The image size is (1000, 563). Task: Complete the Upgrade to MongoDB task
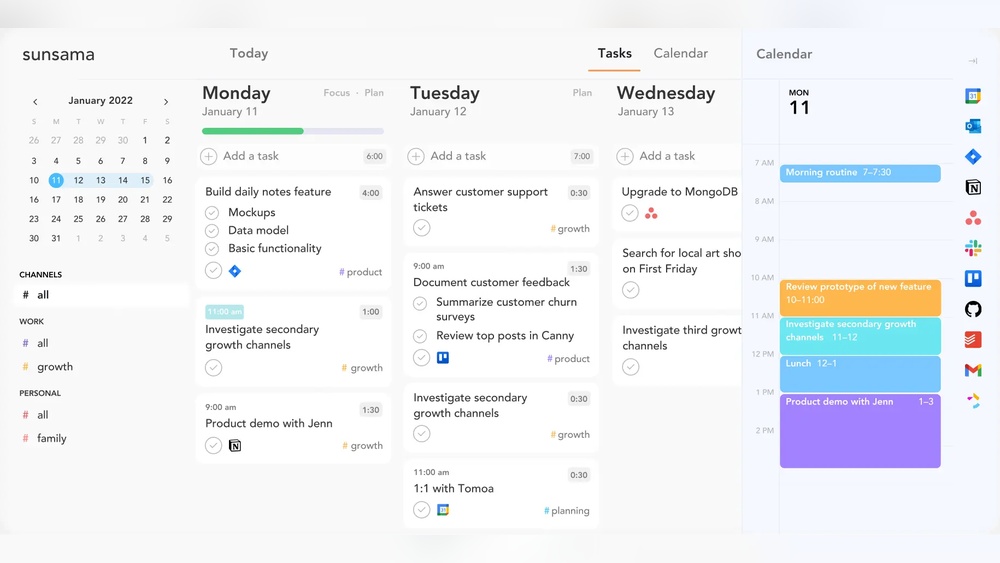(x=630, y=213)
